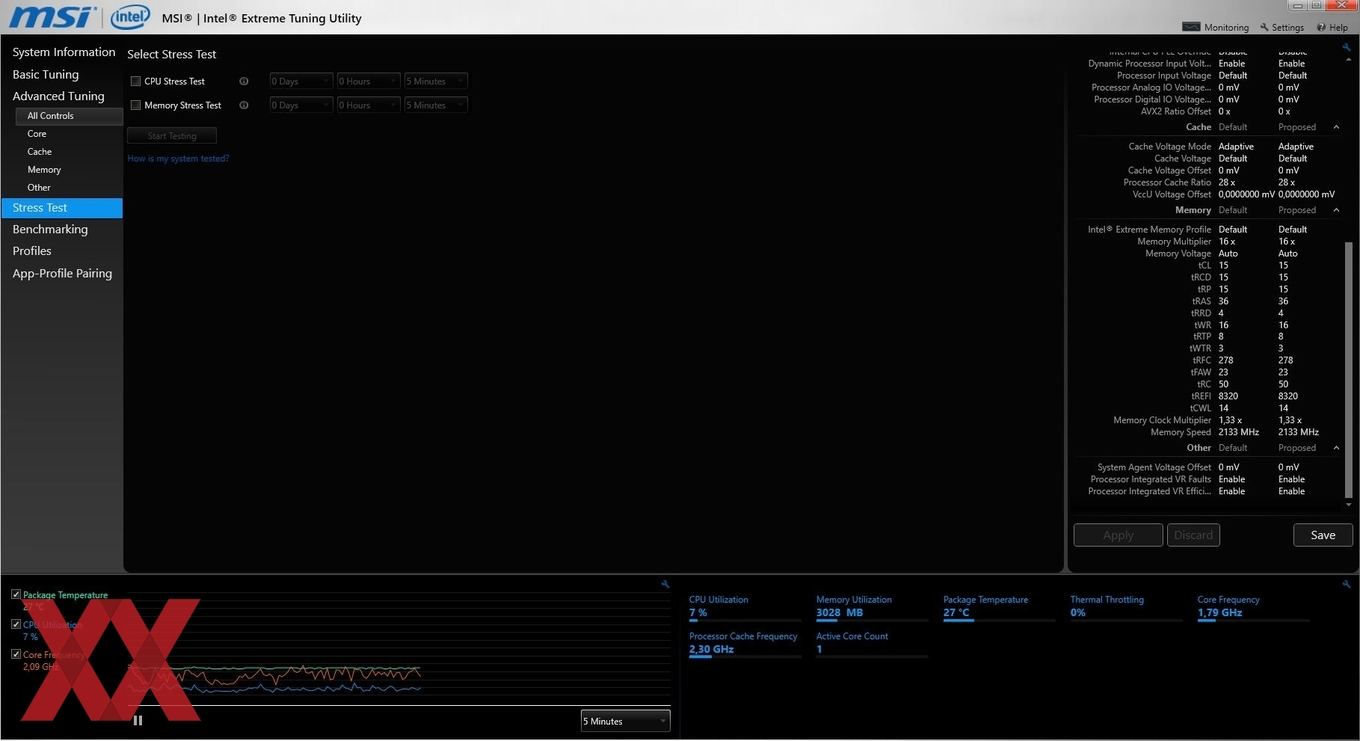Open Profiles page

[32, 251]
